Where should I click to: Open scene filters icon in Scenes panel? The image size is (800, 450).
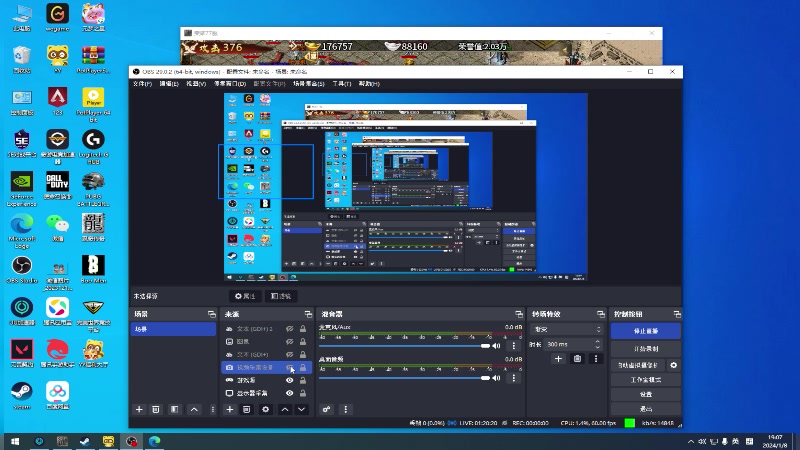click(174, 409)
